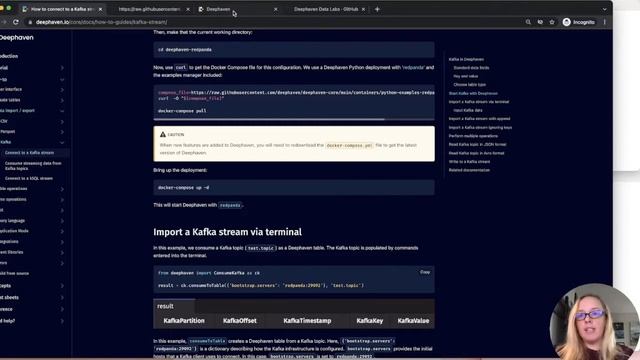Click the KafkaPartition column header
The width and height of the screenshot is (640, 360).
[184, 321]
